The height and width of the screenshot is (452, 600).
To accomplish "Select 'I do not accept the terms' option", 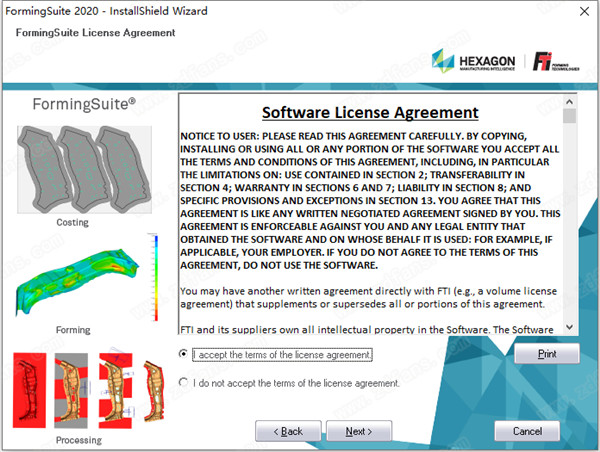I will pyautogui.click(x=183, y=382).
